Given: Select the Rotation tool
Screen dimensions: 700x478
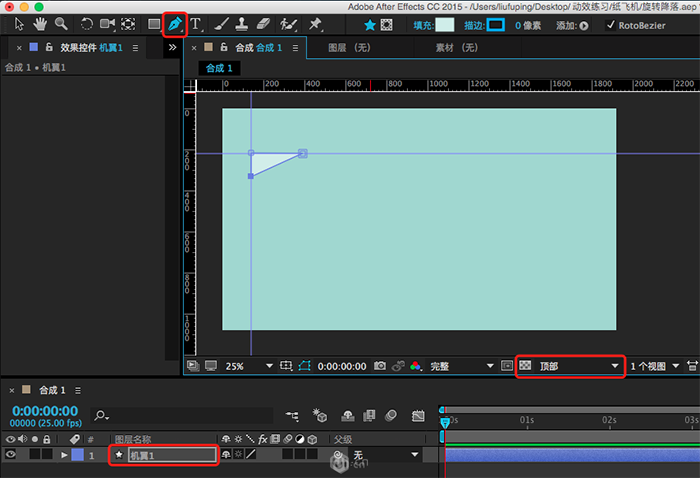Looking at the screenshot, I should [87, 24].
